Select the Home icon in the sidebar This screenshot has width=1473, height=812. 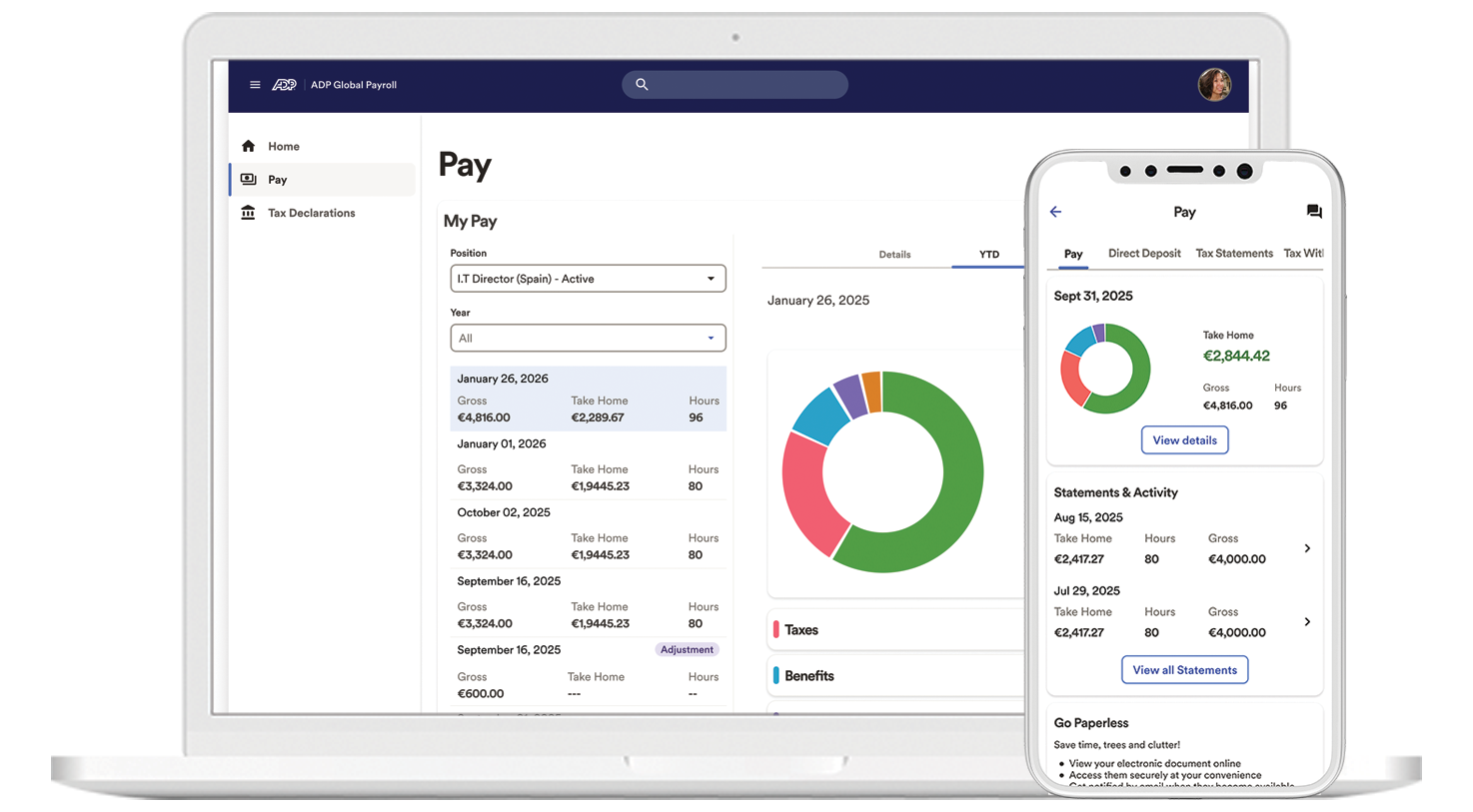pyautogui.click(x=248, y=146)
